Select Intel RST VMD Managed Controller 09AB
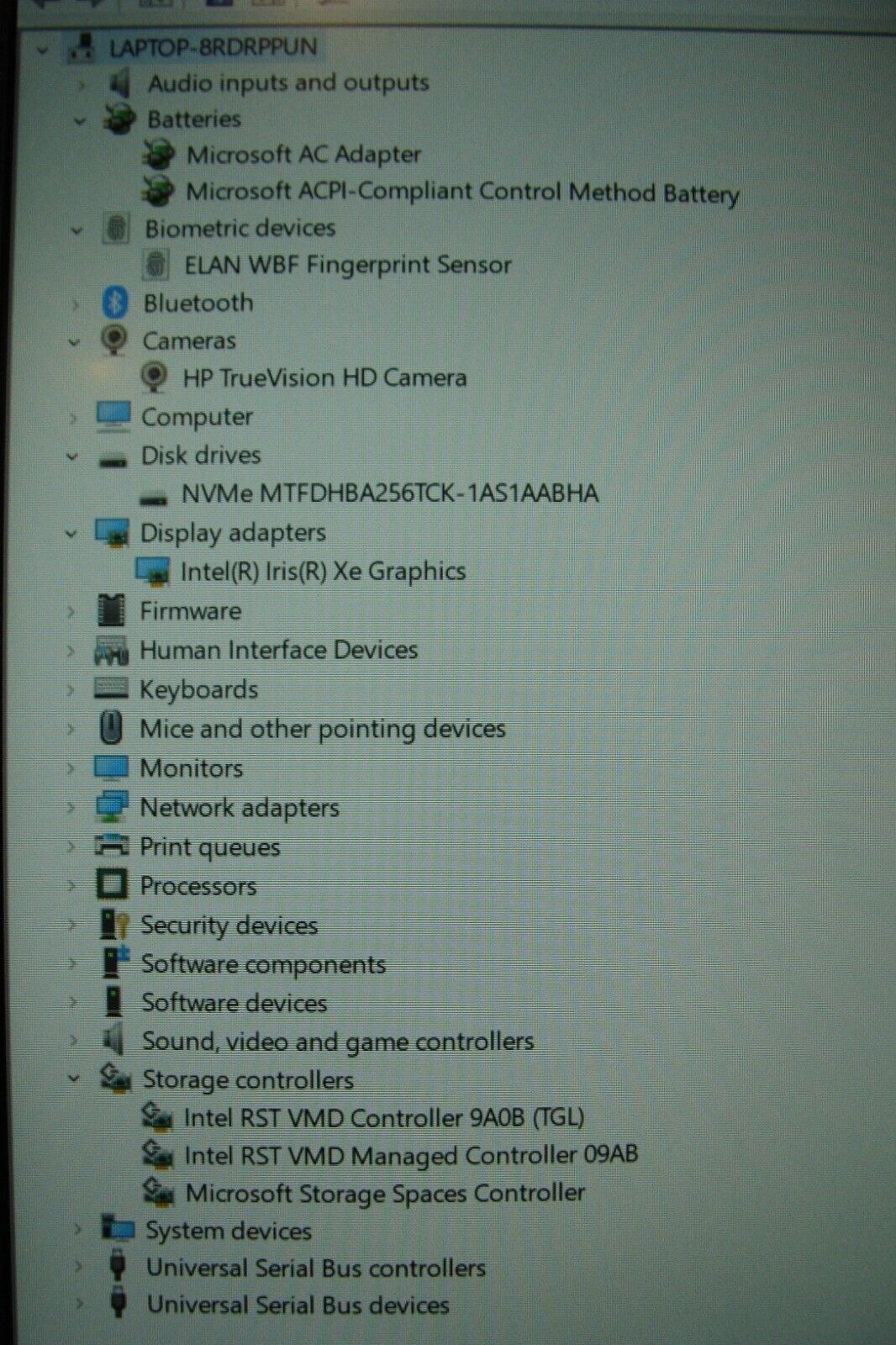The height and width of the screenshot is (1345, 896). coord(410,1155)
